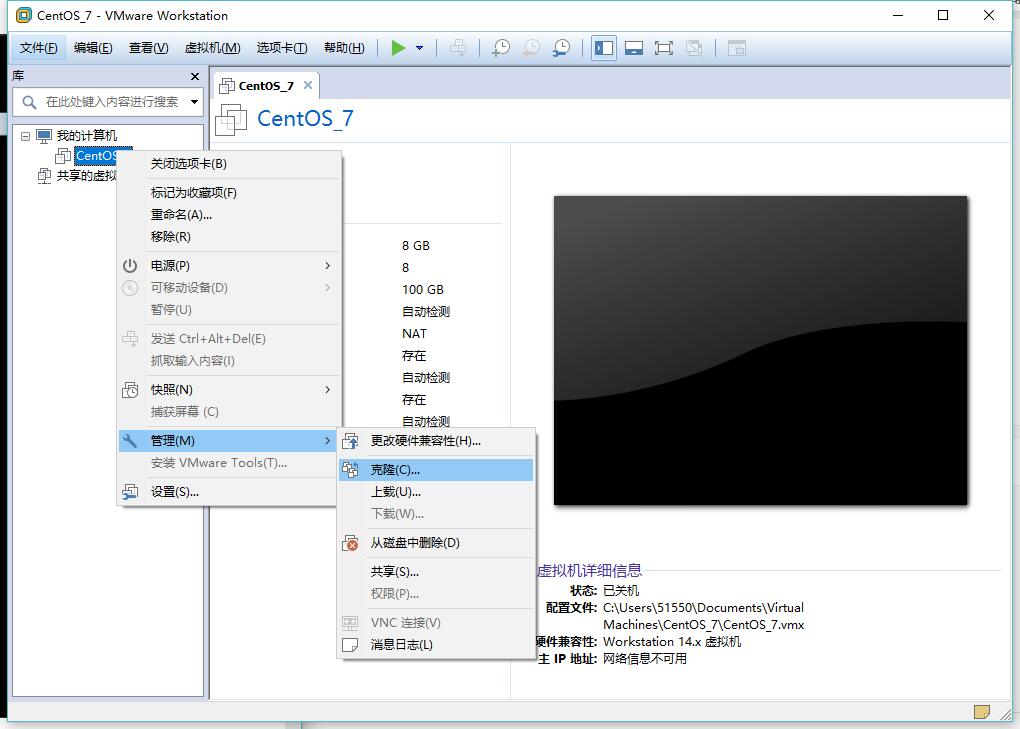Open snapshot manager toolbar icon
The image size is (1020, 729).
click(x=561, y=47)
